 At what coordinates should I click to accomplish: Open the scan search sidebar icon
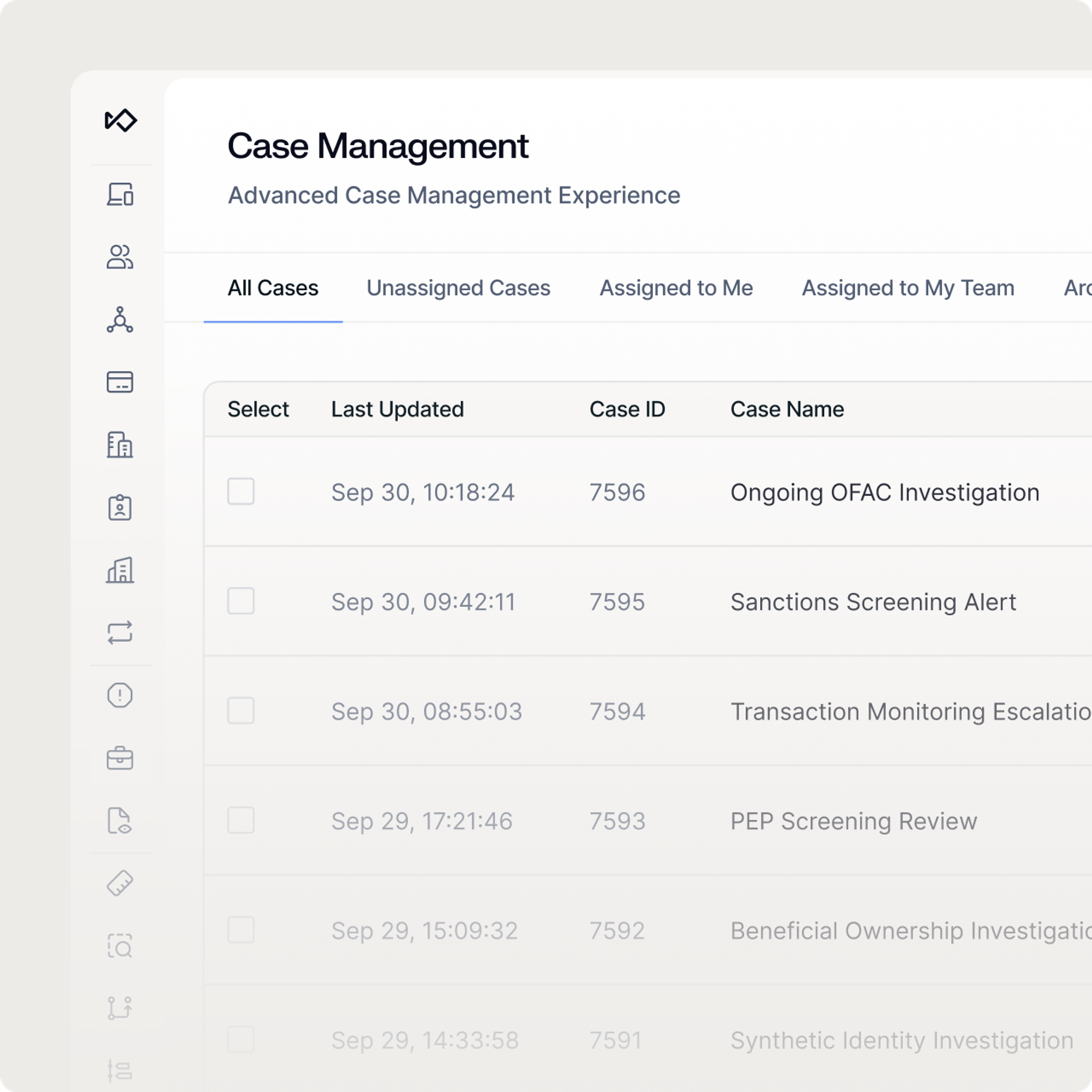(120, 946)
